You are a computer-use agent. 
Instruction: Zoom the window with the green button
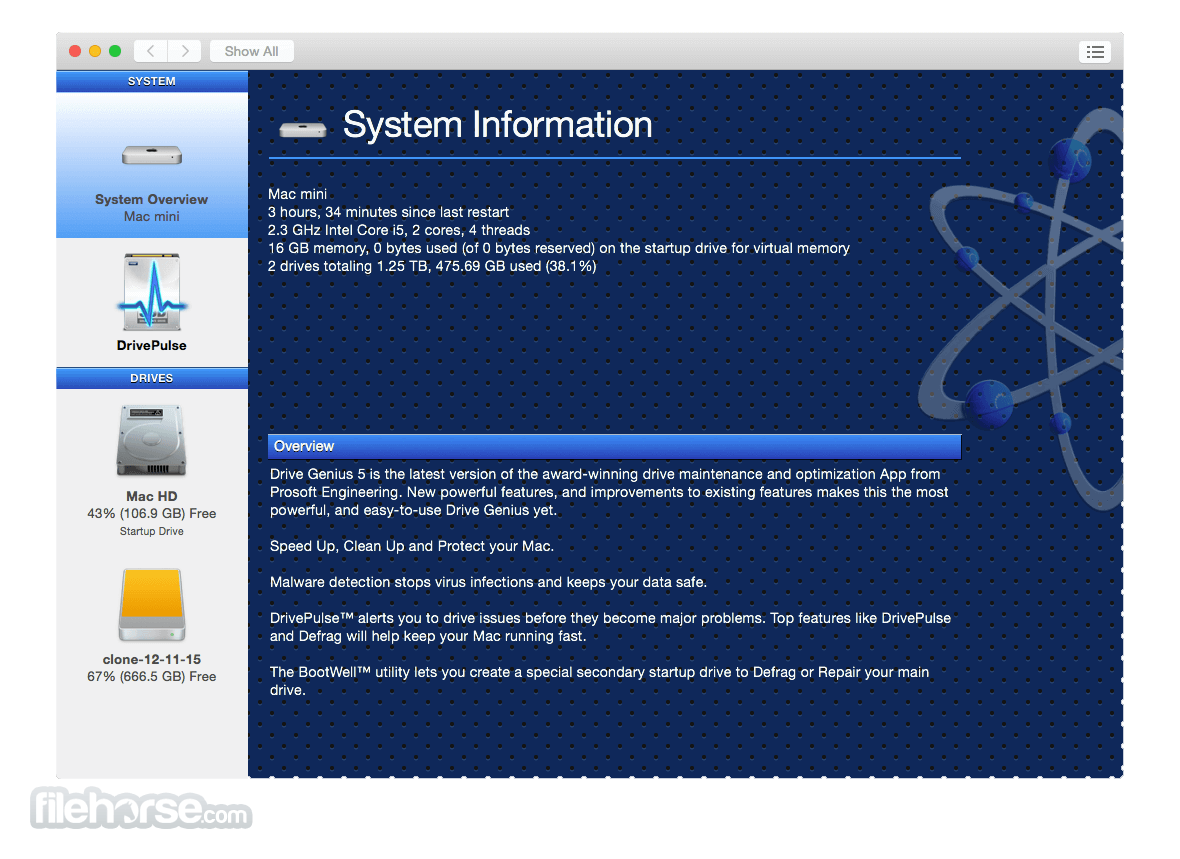point(114,51)
